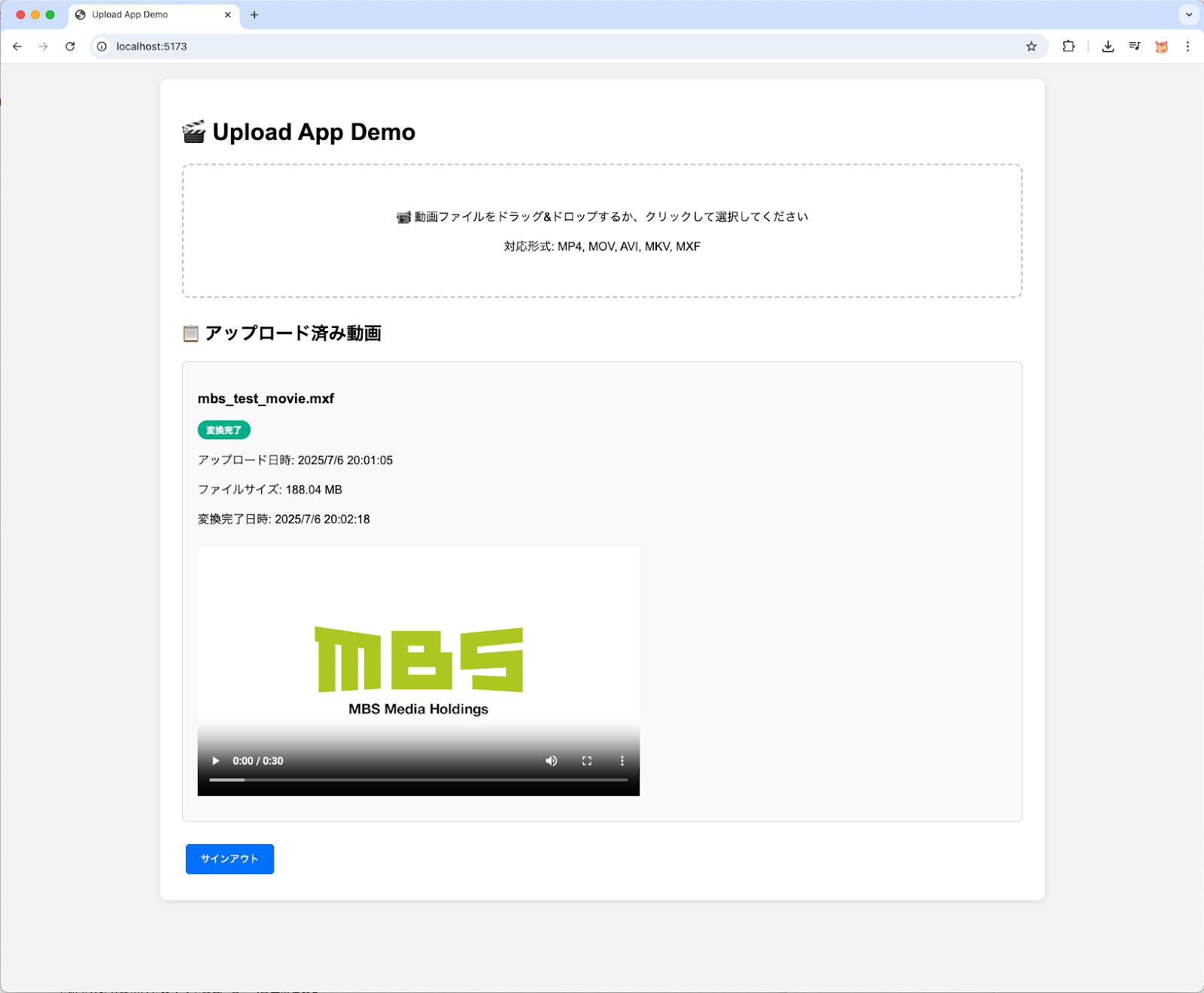Viewport: 1204px width, 993px height.
Task: Open a new browser tab
Action: (x=254, y=15)
